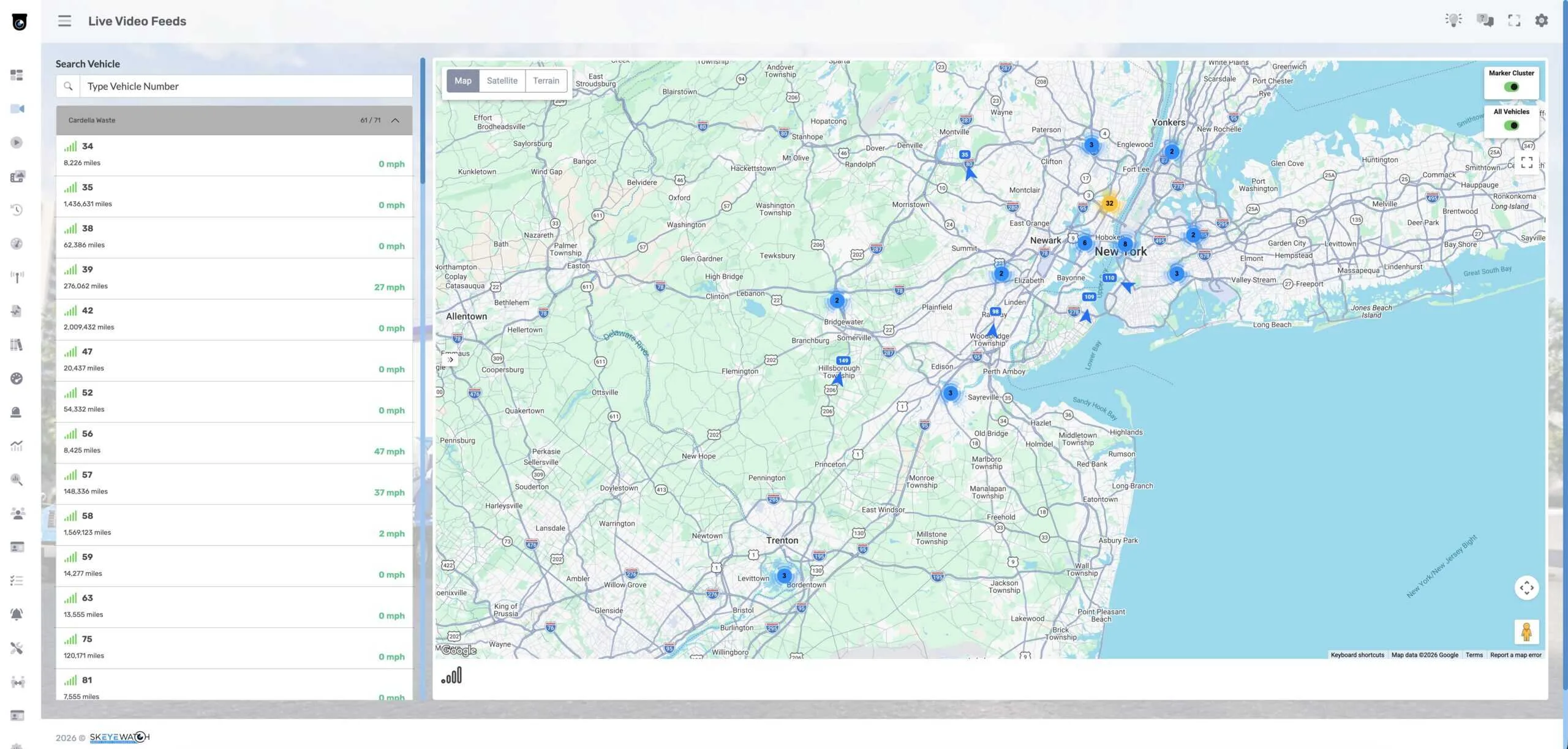The width and height of the screenshot is (1568, 749).
Task: Open the history clock sidebar icon
Action: [x=17, y=210]
